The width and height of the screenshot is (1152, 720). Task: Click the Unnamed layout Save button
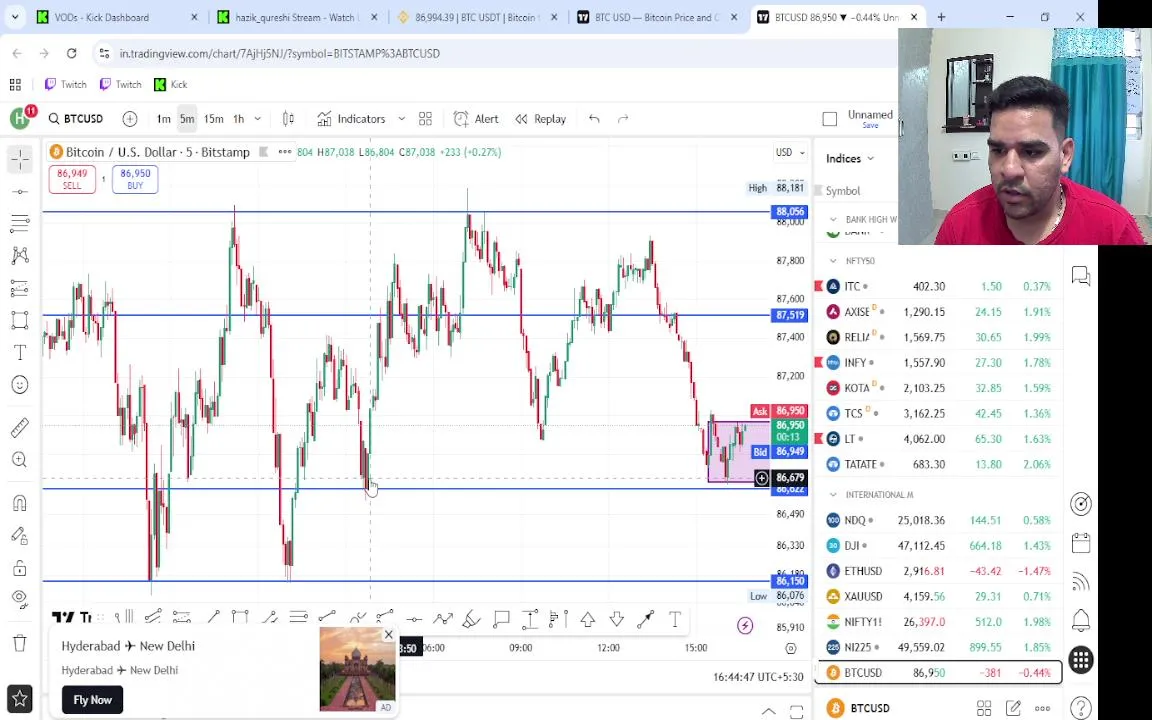[x=871, y=126]
